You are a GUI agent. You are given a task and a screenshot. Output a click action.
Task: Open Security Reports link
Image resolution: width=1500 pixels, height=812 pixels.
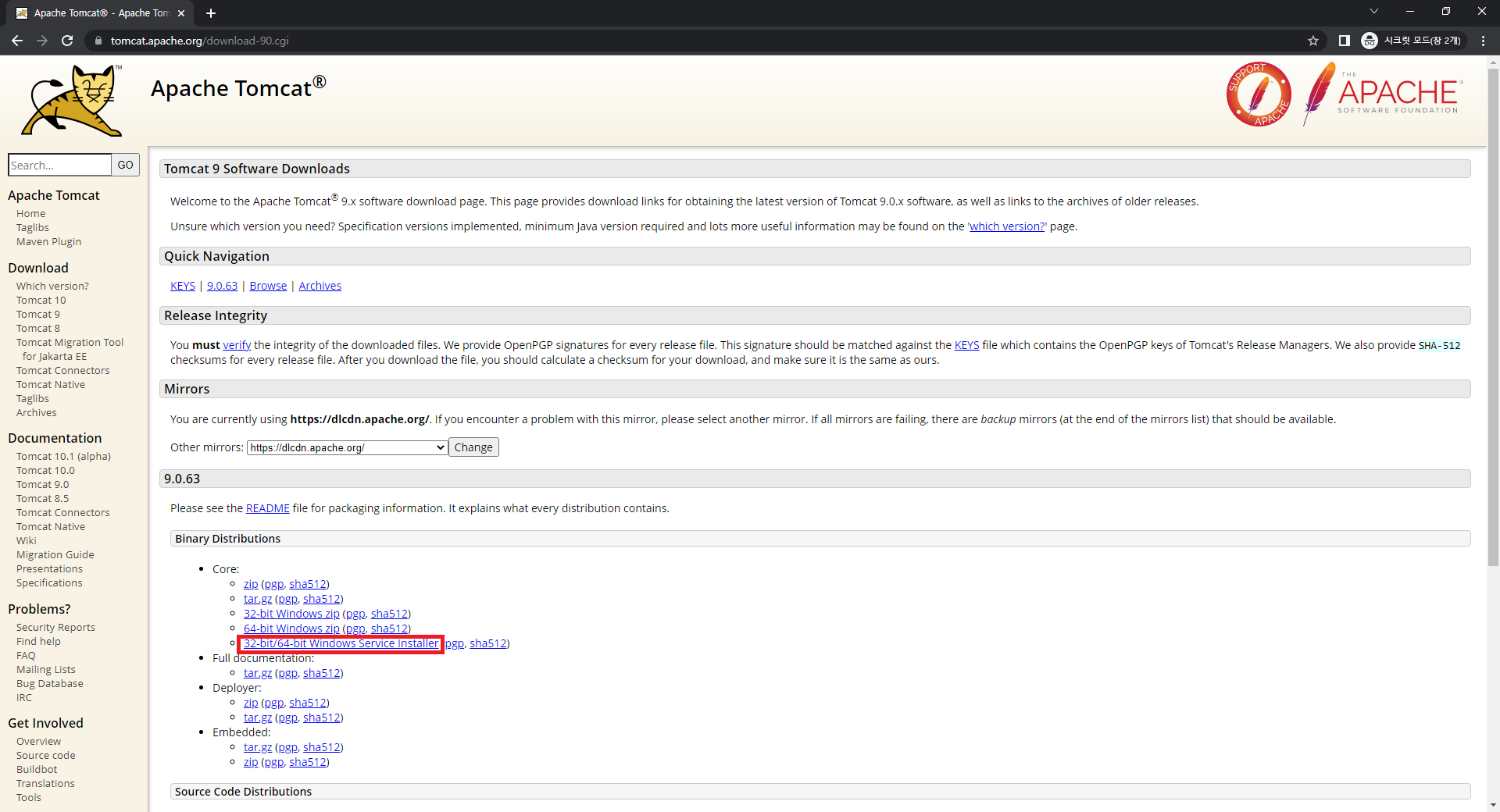[55, 628]
